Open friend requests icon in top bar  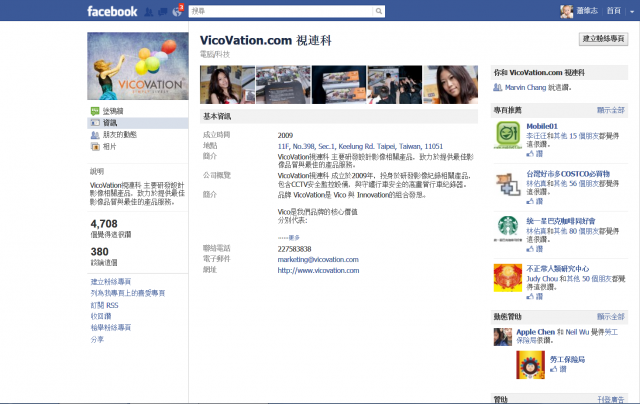[x=149, y=12]
